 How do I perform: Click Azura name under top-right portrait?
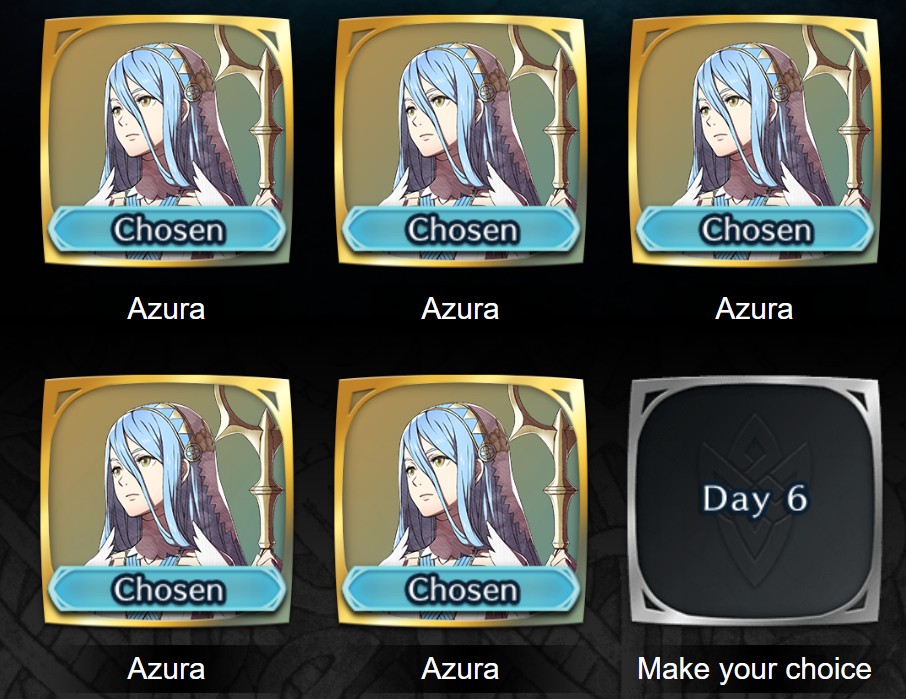(755, 308)
